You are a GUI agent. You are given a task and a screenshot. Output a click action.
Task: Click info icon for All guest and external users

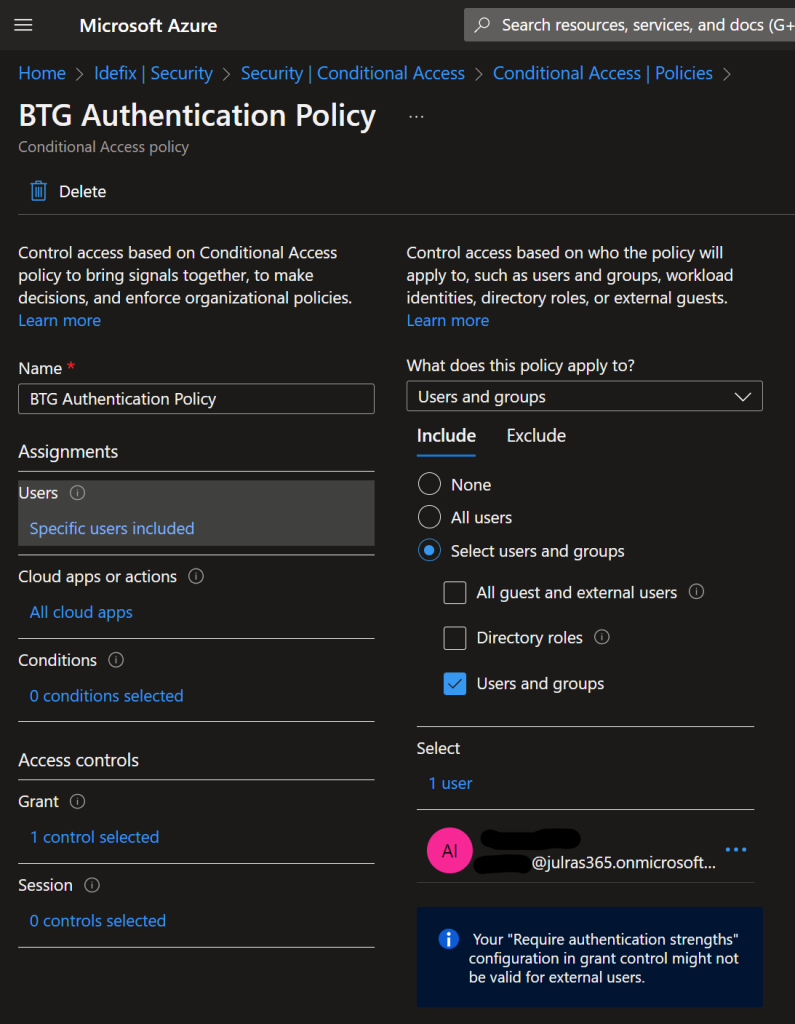tap(696, 592)
